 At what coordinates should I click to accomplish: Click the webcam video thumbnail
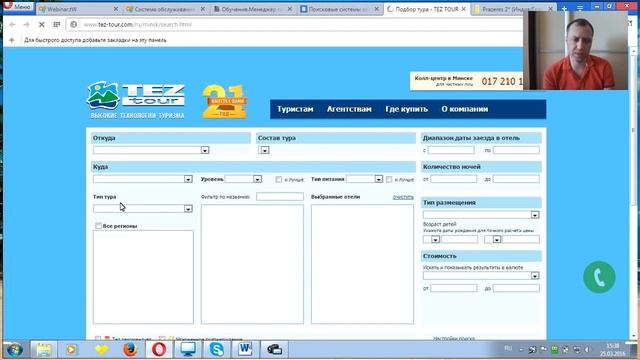coord(576,50)
